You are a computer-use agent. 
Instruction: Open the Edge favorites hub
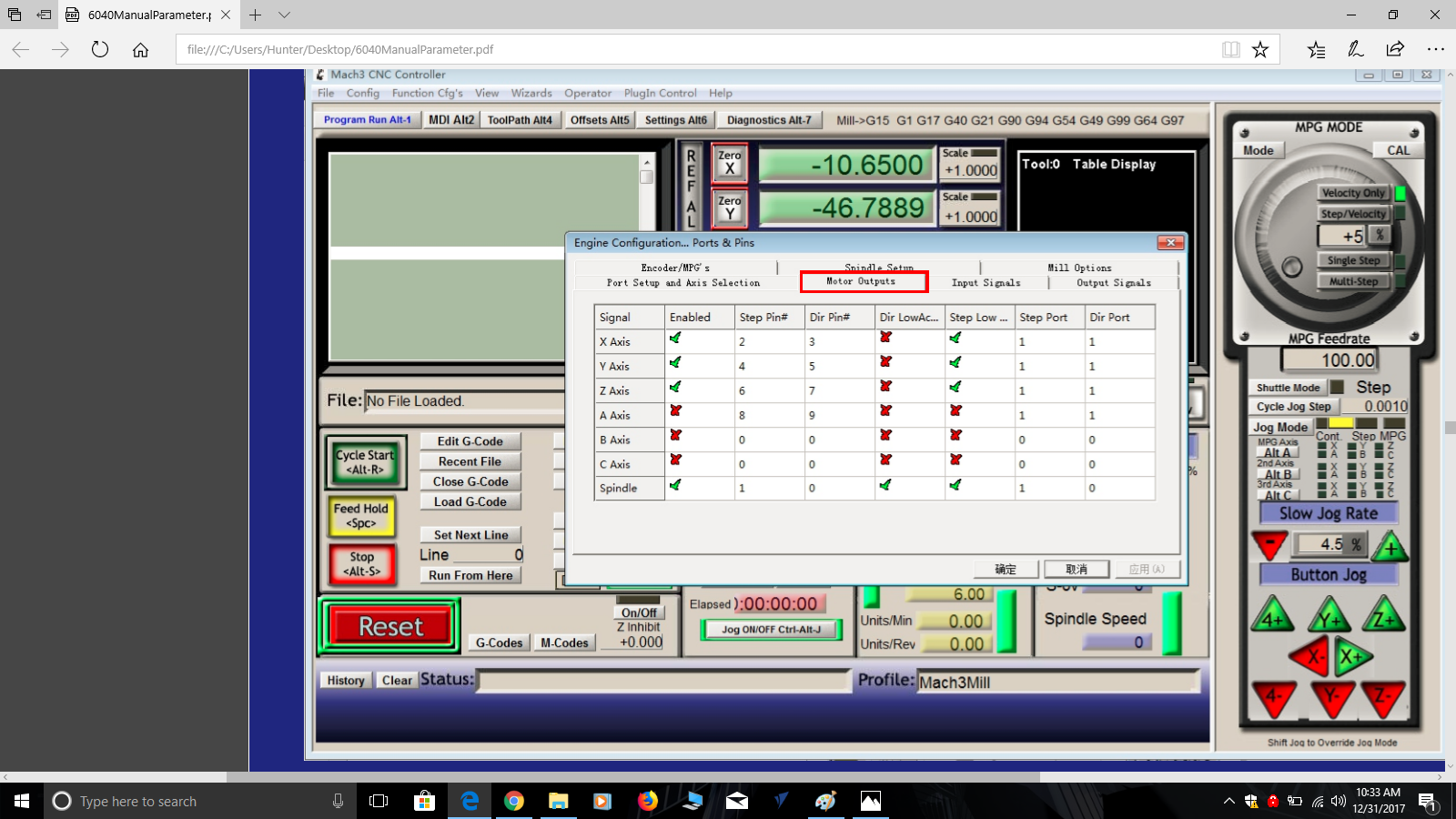[x=1316, y=49]
